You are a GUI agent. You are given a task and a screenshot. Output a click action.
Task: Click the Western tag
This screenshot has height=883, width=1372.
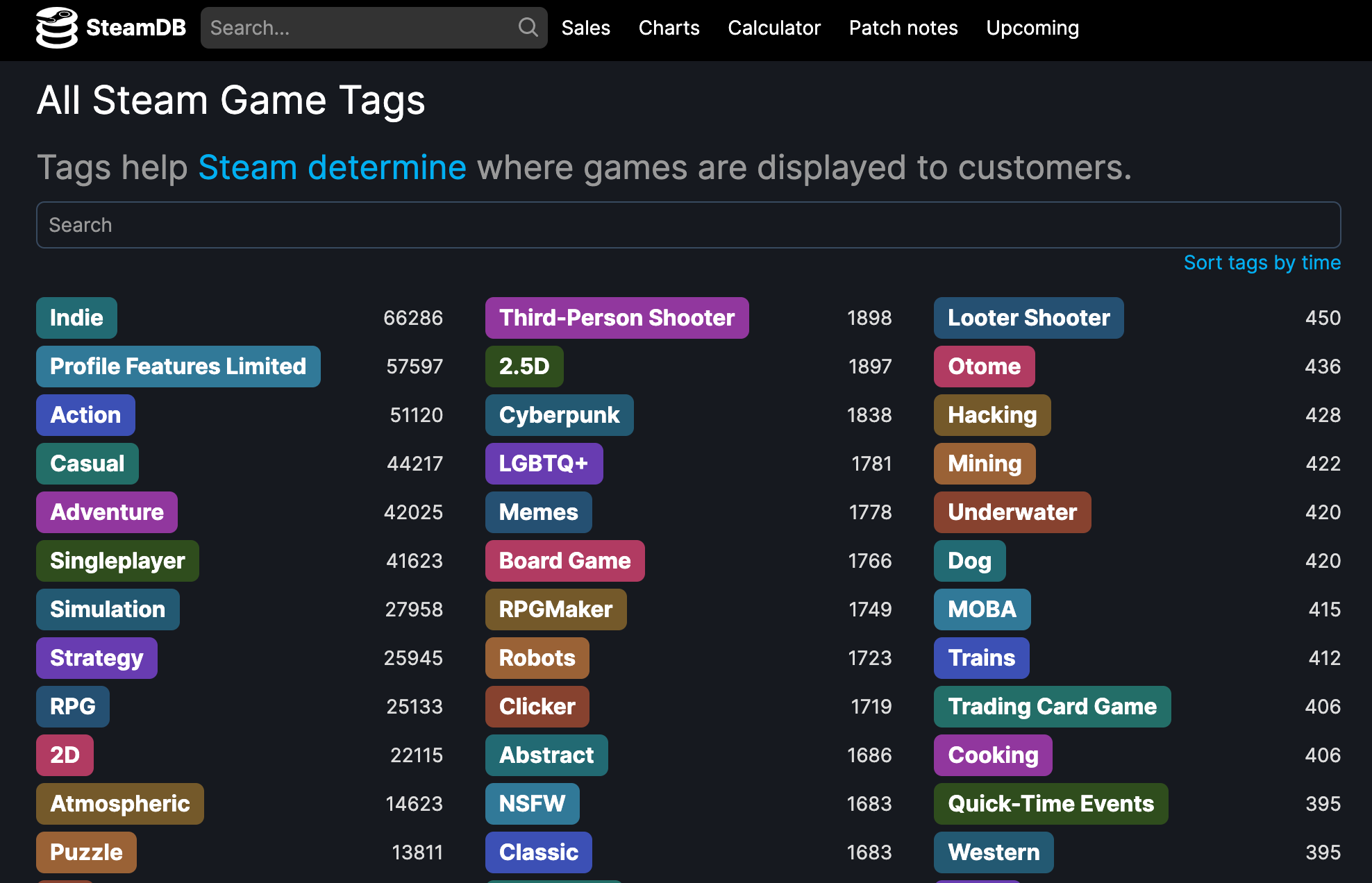[993, 852]
